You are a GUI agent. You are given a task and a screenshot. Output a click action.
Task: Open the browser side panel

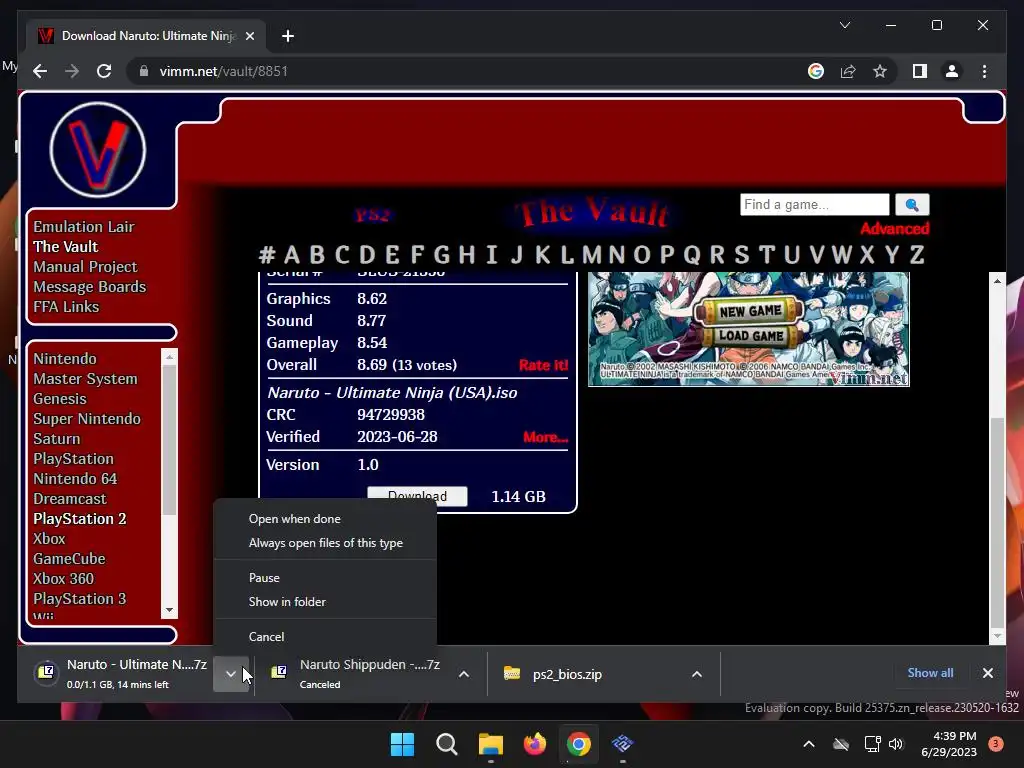pos(920,71)
